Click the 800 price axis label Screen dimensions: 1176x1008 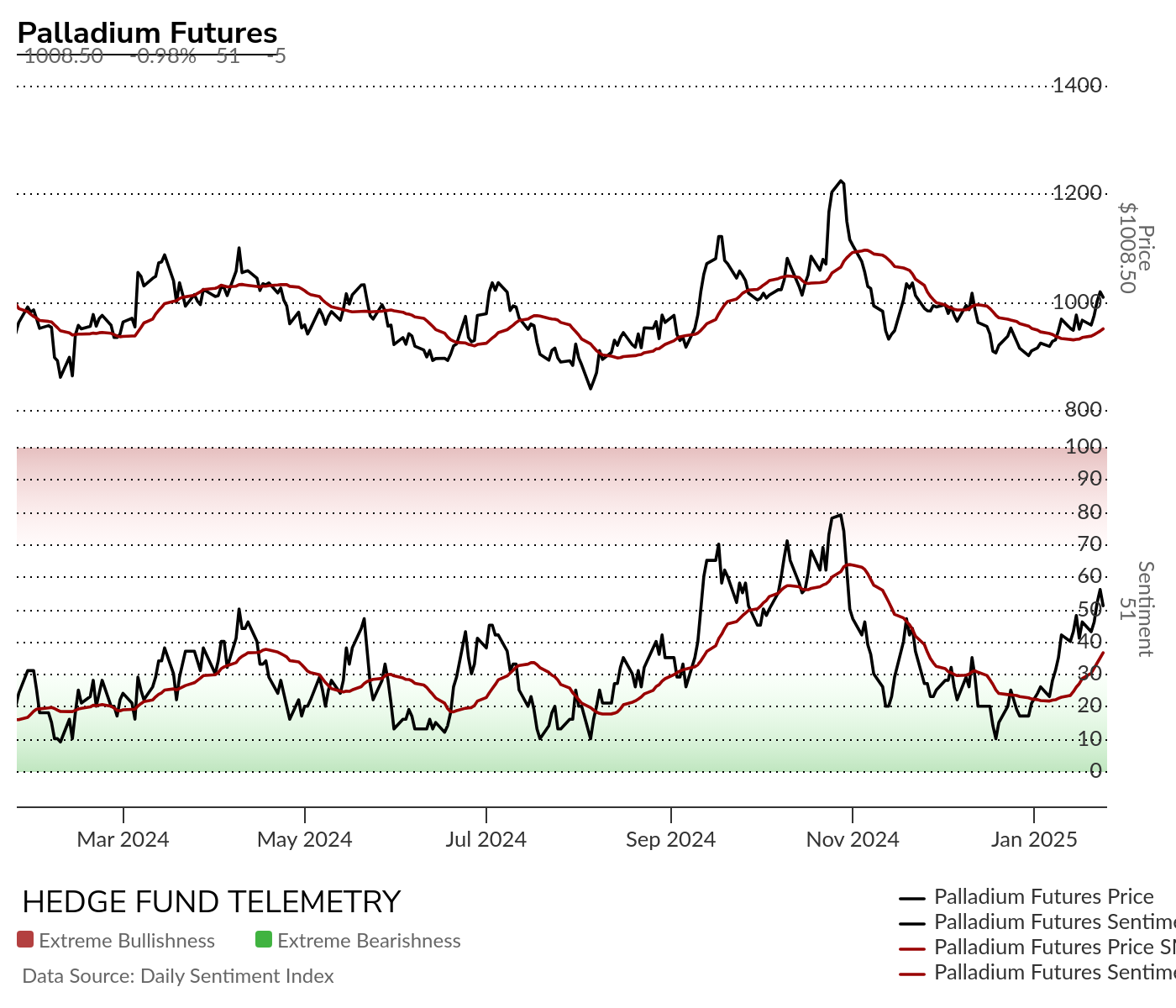point(1083,410)
